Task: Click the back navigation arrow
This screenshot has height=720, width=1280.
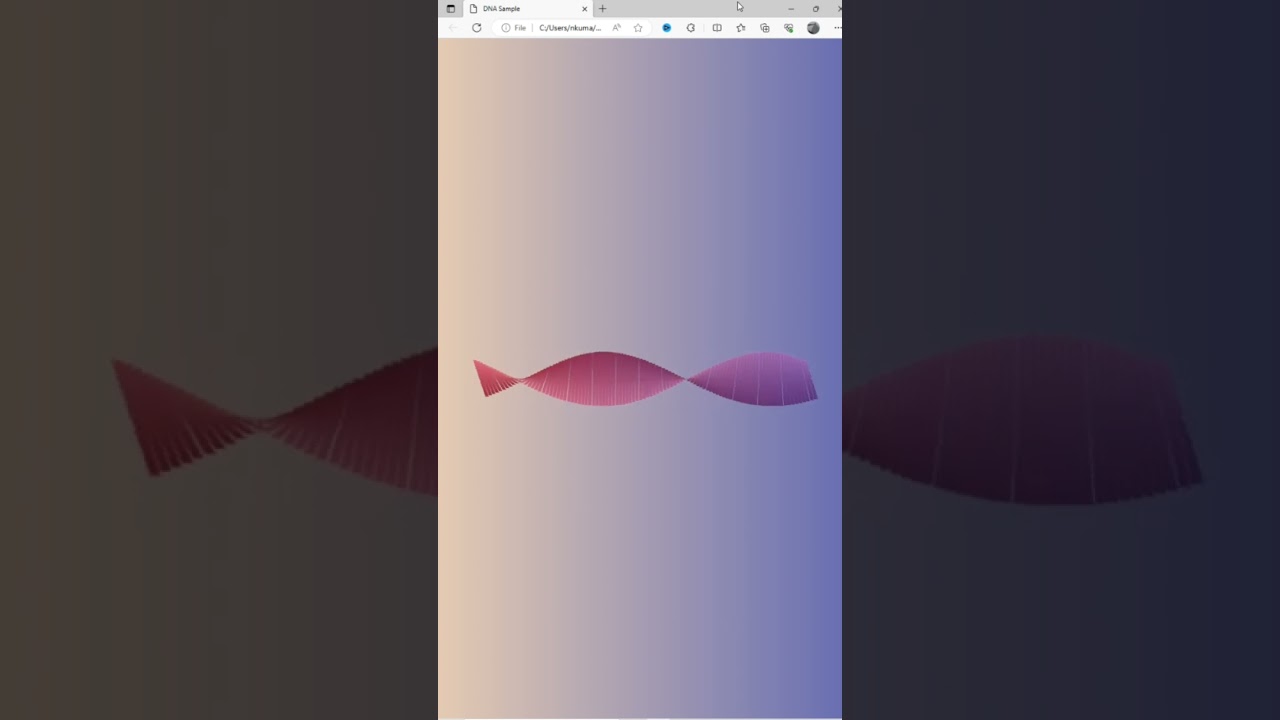Action: (x=452, y=28)
